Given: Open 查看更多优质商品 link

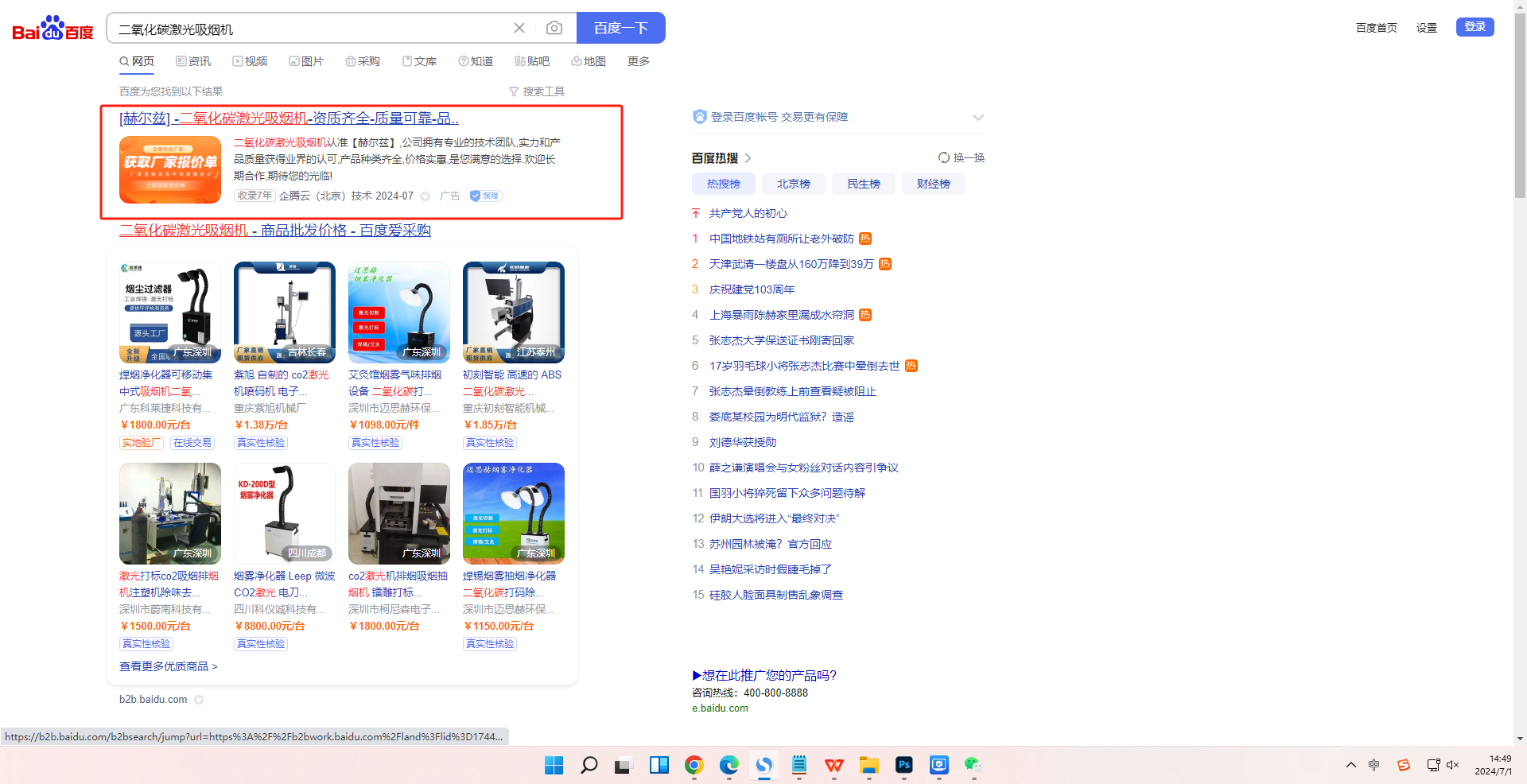Looking at the screenshot, I should pyautogui.click(x=168, y=666).
